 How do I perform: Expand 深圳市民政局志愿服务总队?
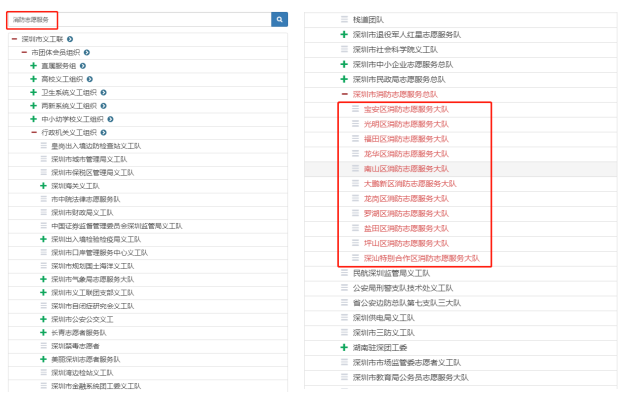(344, 79)
